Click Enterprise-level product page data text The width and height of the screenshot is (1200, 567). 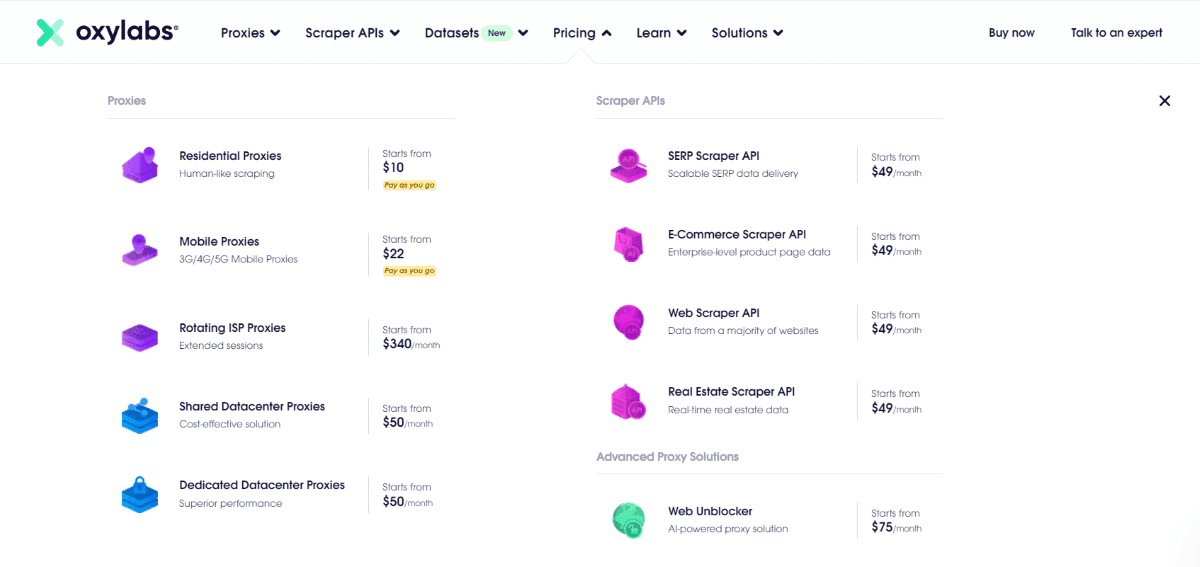coord(749,253)
